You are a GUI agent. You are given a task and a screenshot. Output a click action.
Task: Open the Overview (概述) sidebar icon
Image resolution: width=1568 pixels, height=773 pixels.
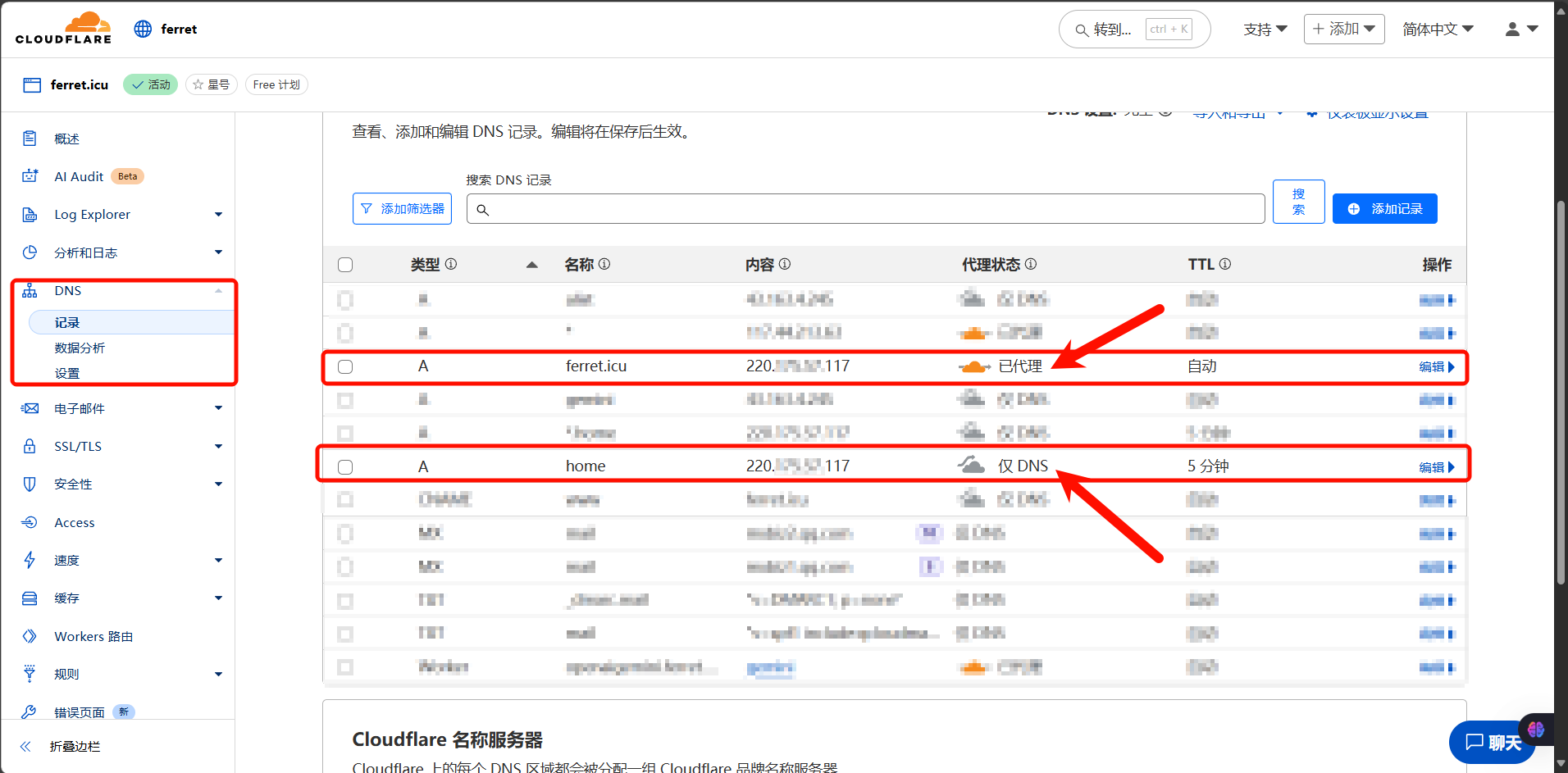(x=30, y=139)
